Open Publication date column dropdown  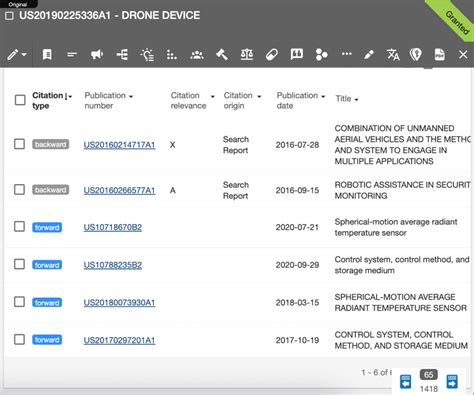323,96
